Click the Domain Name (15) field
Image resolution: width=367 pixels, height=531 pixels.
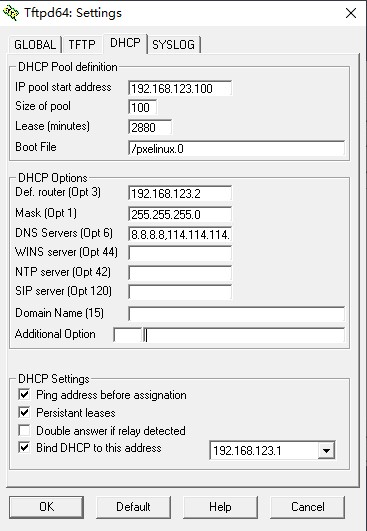(x=237, y=314)
